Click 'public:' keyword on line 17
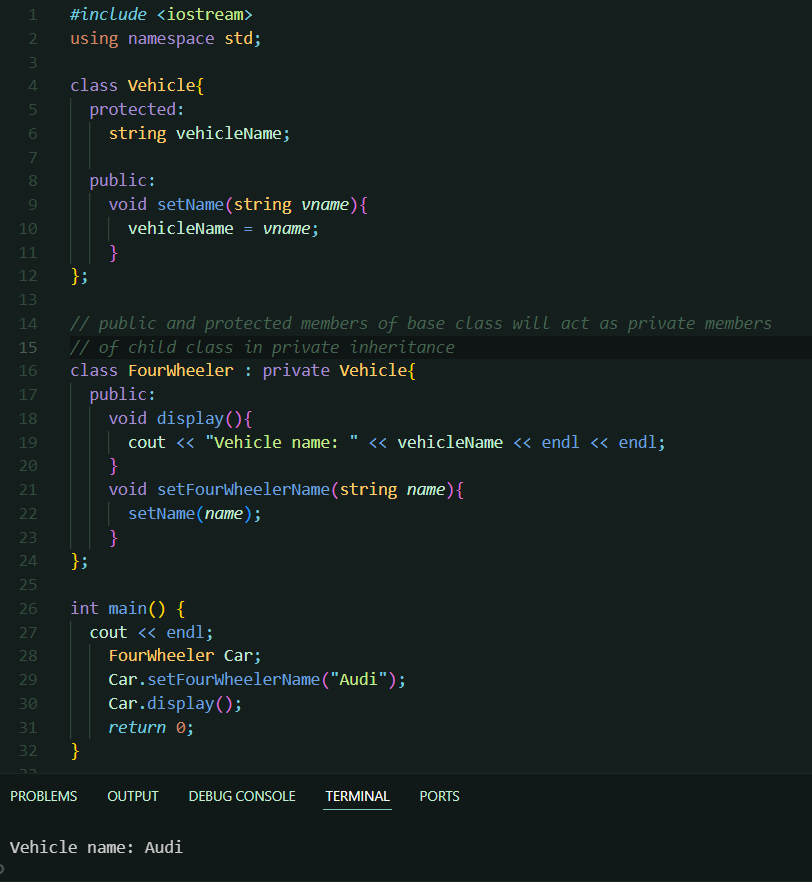This screenshot has height=882, width=812. pos(122,395)
